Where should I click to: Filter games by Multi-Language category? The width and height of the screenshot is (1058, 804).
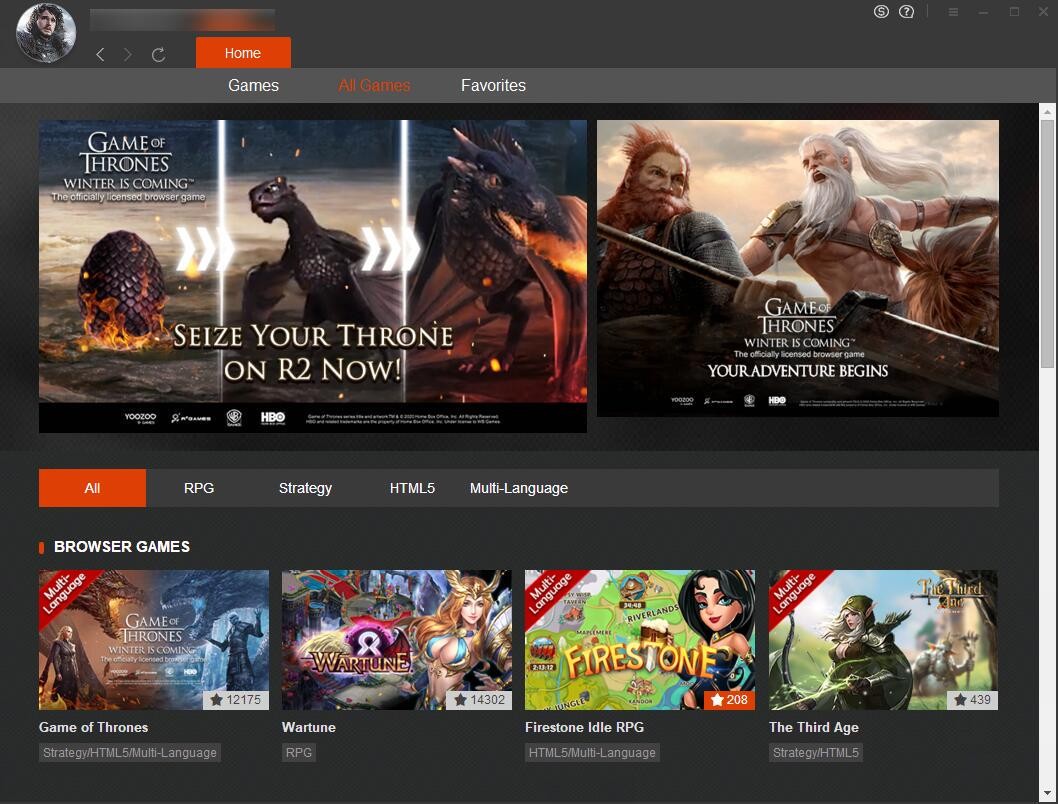[x=518, y=488]
